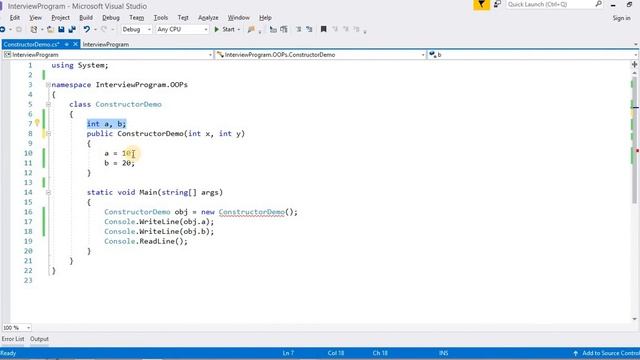Open the Analyze menu

(208, 18)
